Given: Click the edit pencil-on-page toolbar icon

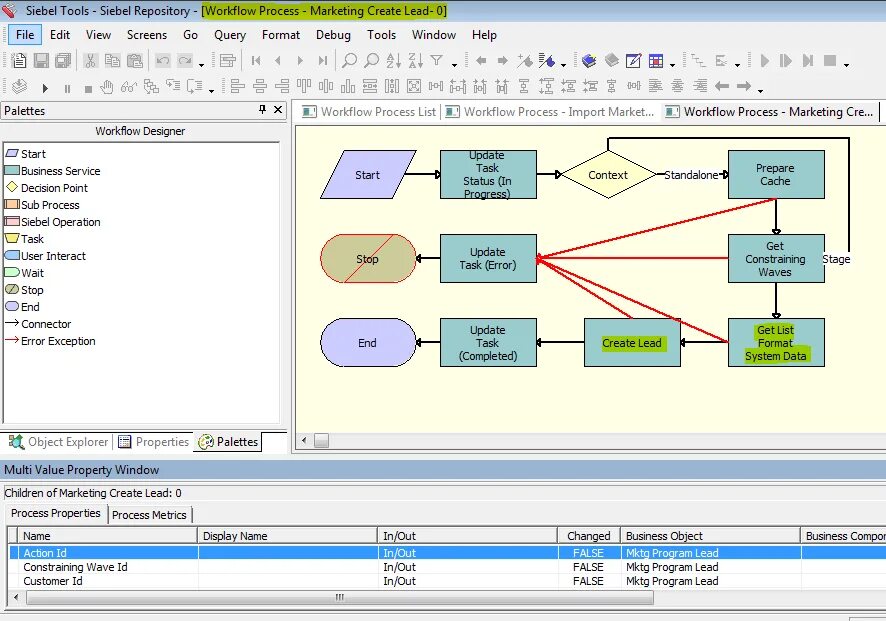Looking at the screenshot, I should [x=633, y=60].
